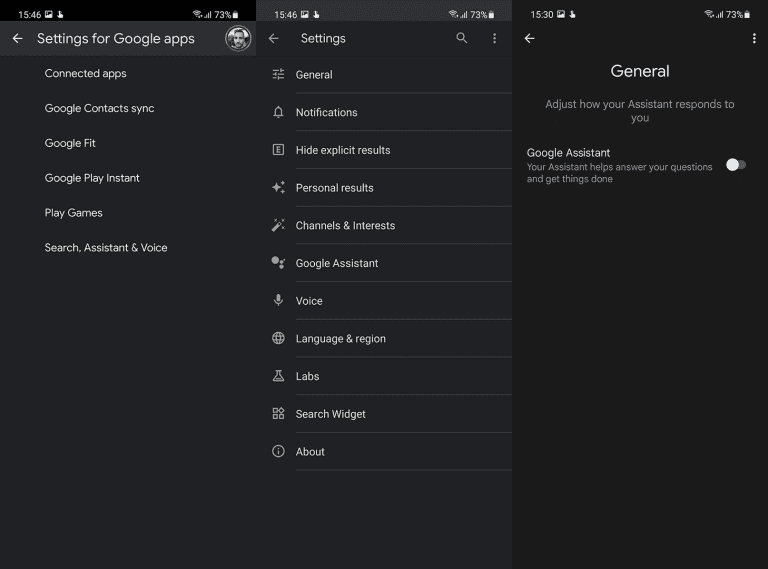Toggle the Google Assistant switch on
This screenshot has height=569, width=768.
point(735,165)
